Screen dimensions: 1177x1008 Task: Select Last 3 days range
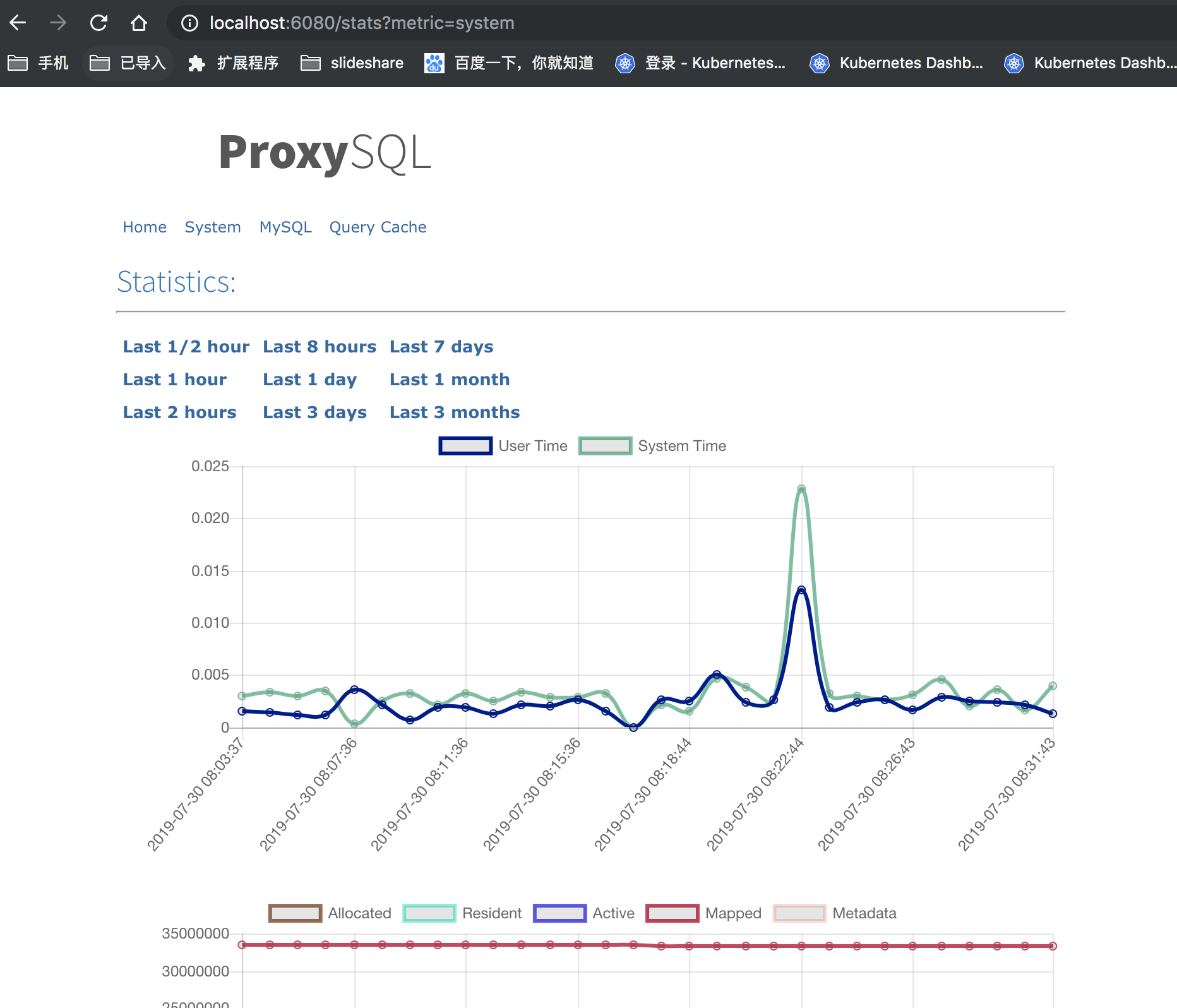(x=315, y=412)
